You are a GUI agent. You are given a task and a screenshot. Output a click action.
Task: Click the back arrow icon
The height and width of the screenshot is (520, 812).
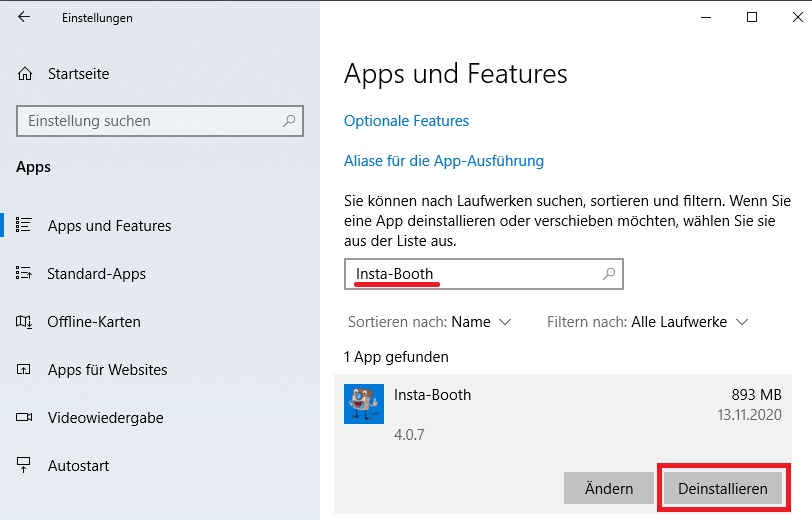(x=24, y=17)
